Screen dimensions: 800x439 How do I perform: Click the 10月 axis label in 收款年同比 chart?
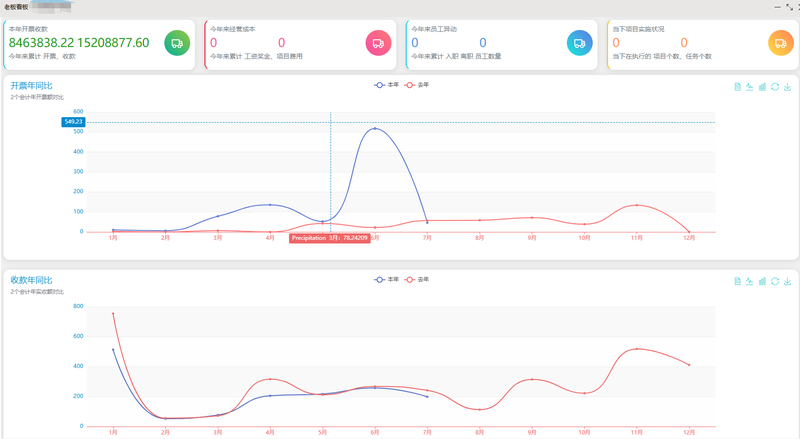585,432
